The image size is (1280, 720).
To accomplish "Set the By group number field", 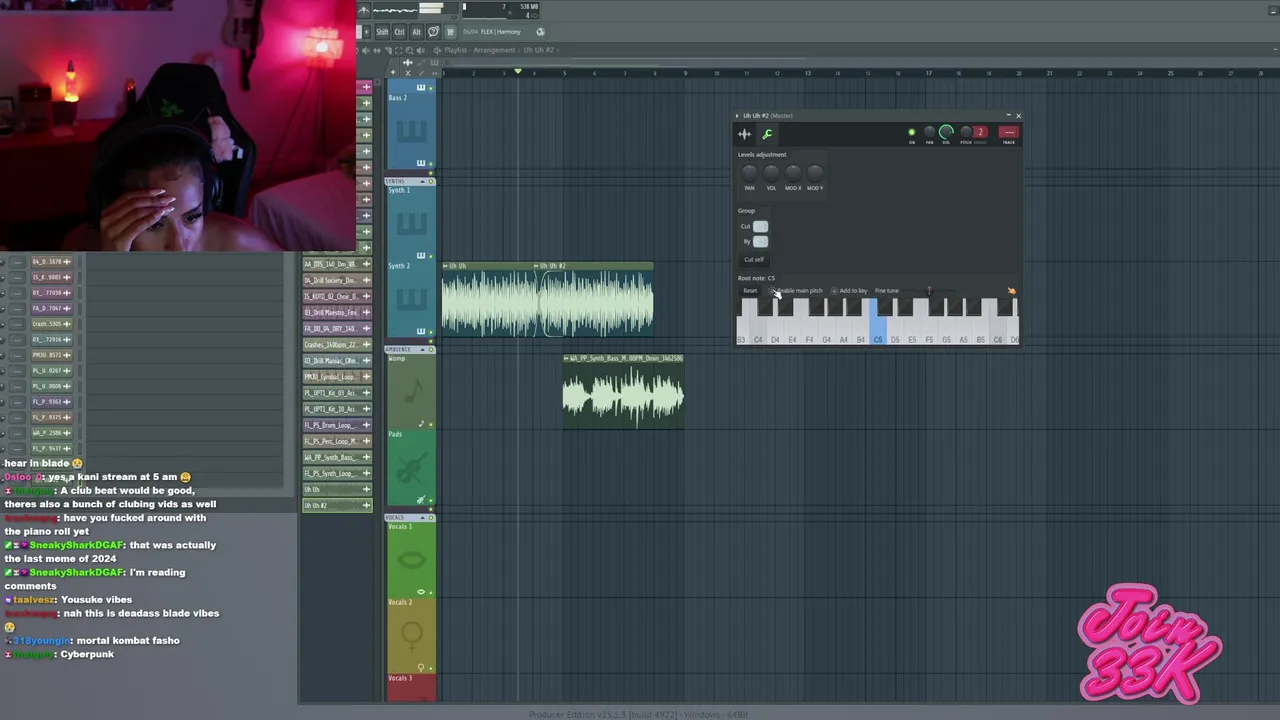I will click(x=760, y=242).
